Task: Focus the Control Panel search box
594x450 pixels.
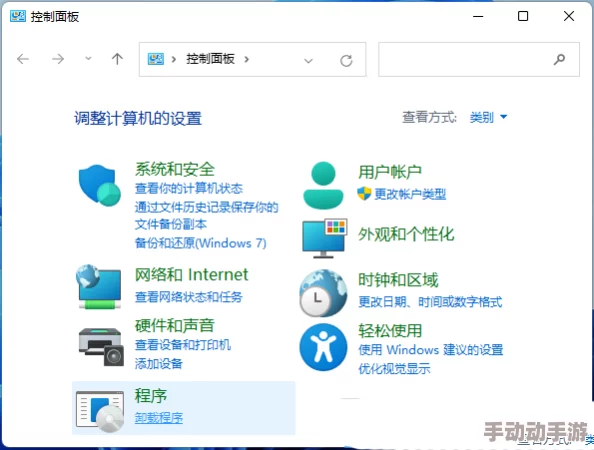Action: tap(479, 59)
